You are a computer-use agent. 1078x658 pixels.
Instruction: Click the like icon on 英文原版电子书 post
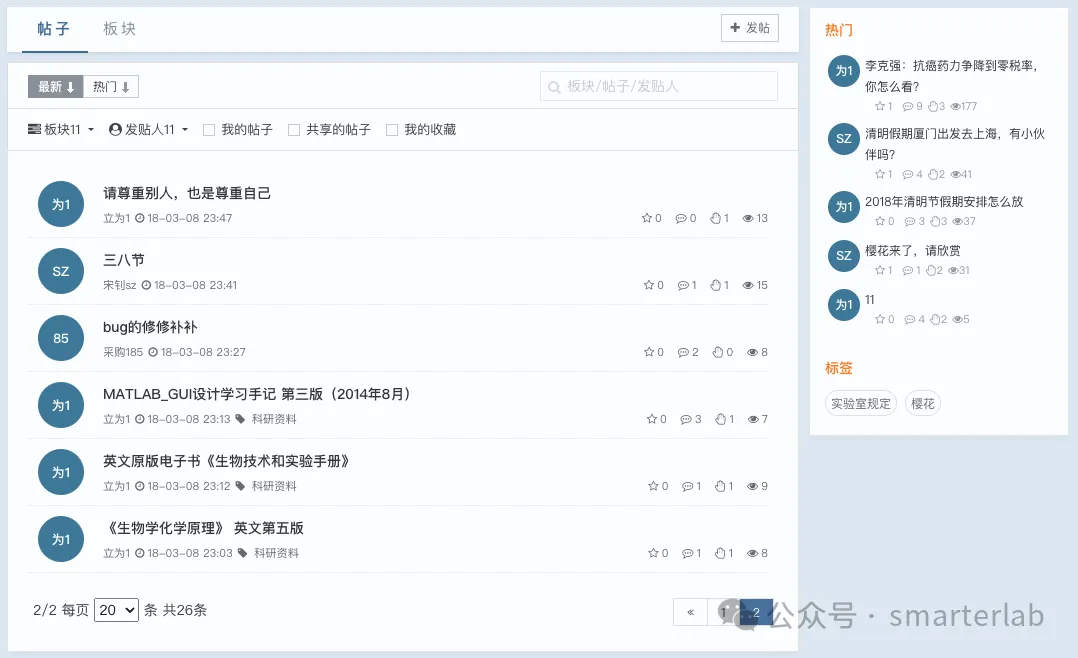pyautogui.click(x=720, y=486)
